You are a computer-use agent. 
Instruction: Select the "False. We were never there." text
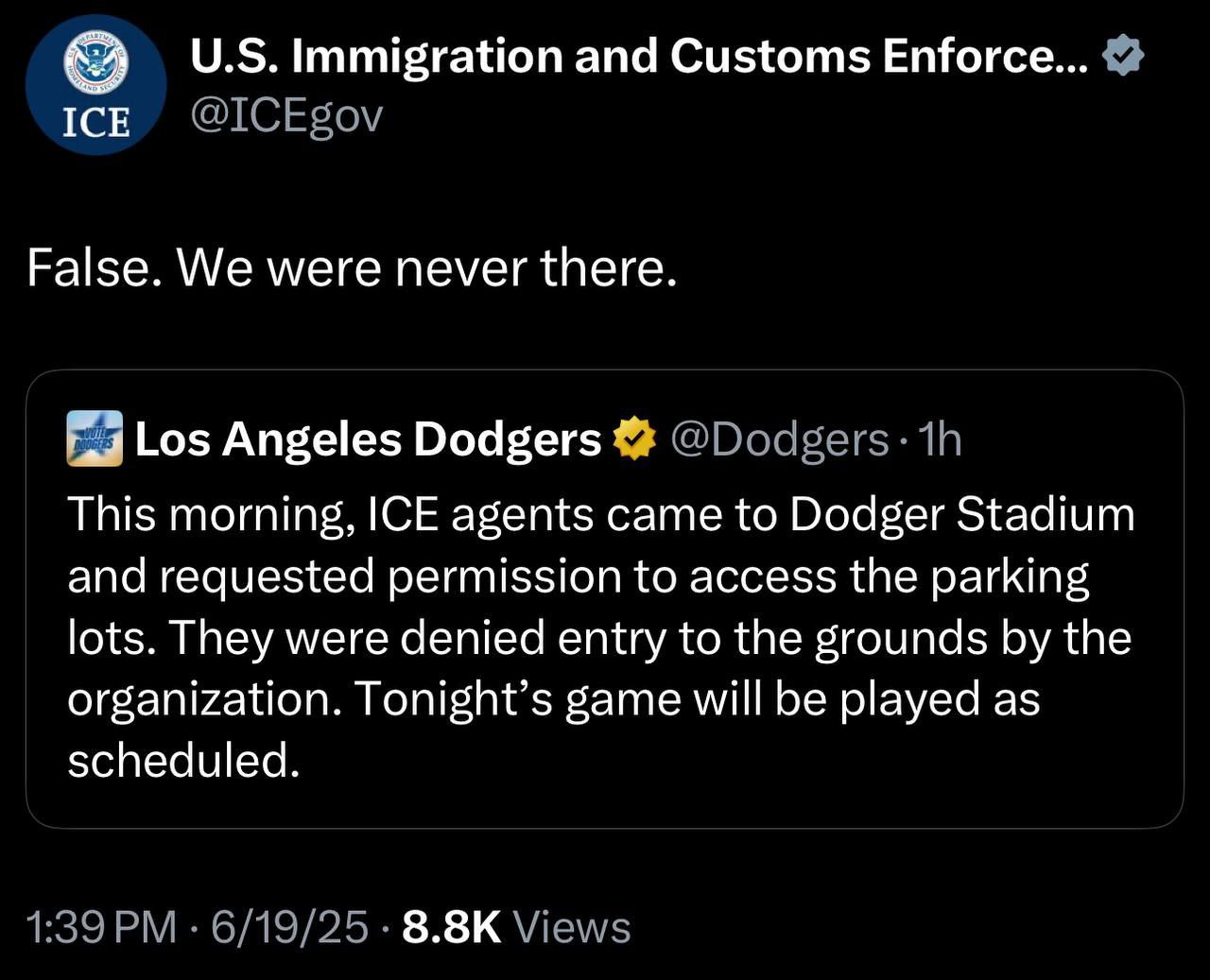click(352, 268)
